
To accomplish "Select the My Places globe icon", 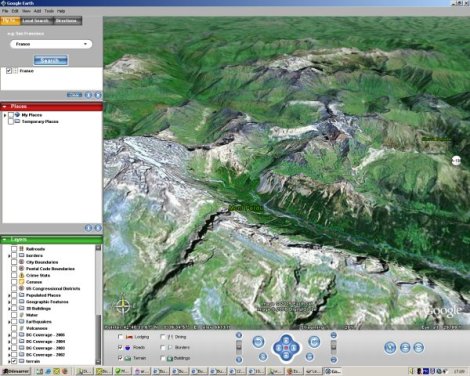I will pos(17,115).
